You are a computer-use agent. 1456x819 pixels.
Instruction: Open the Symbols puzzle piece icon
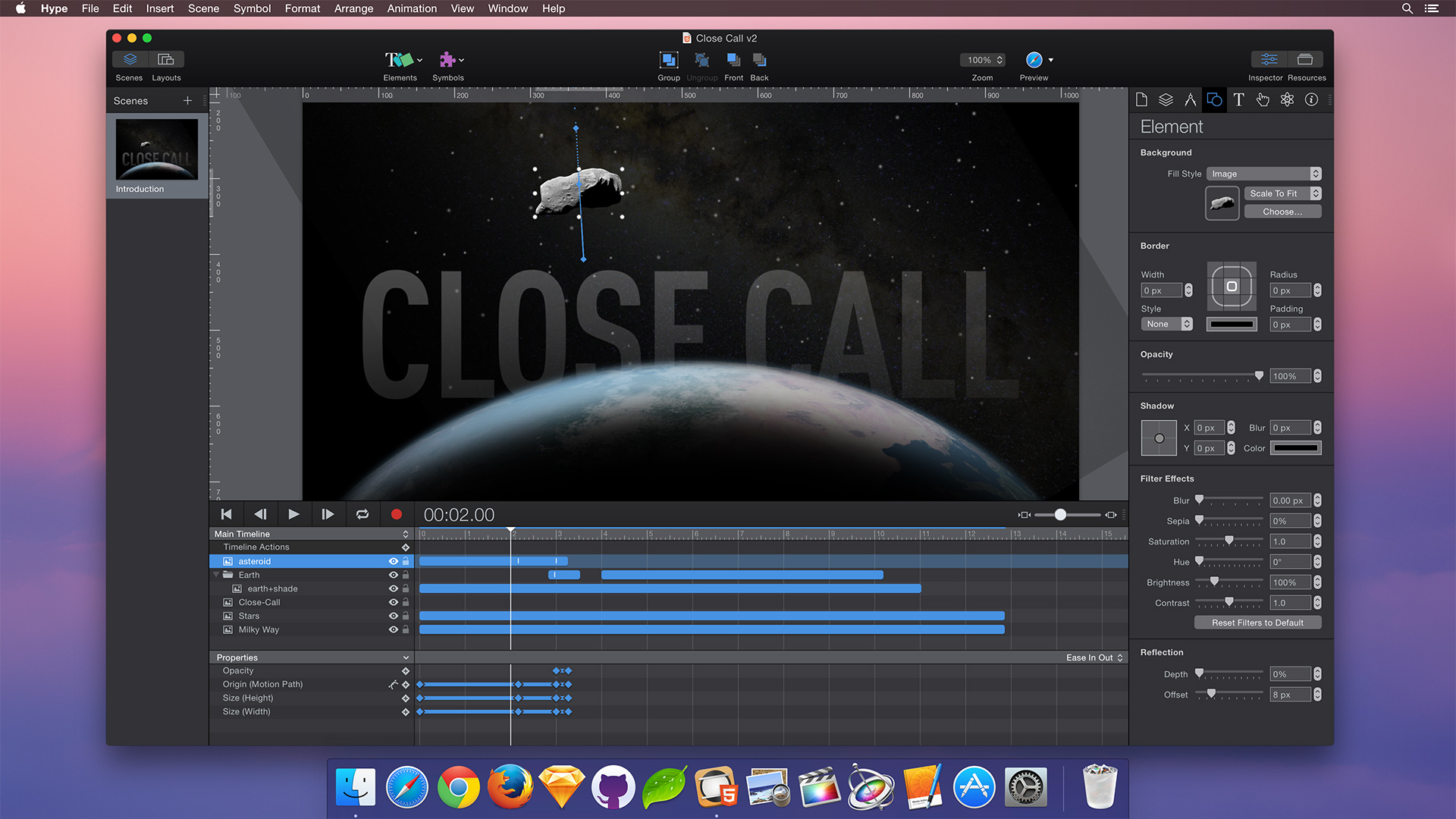tap(447, 60)
